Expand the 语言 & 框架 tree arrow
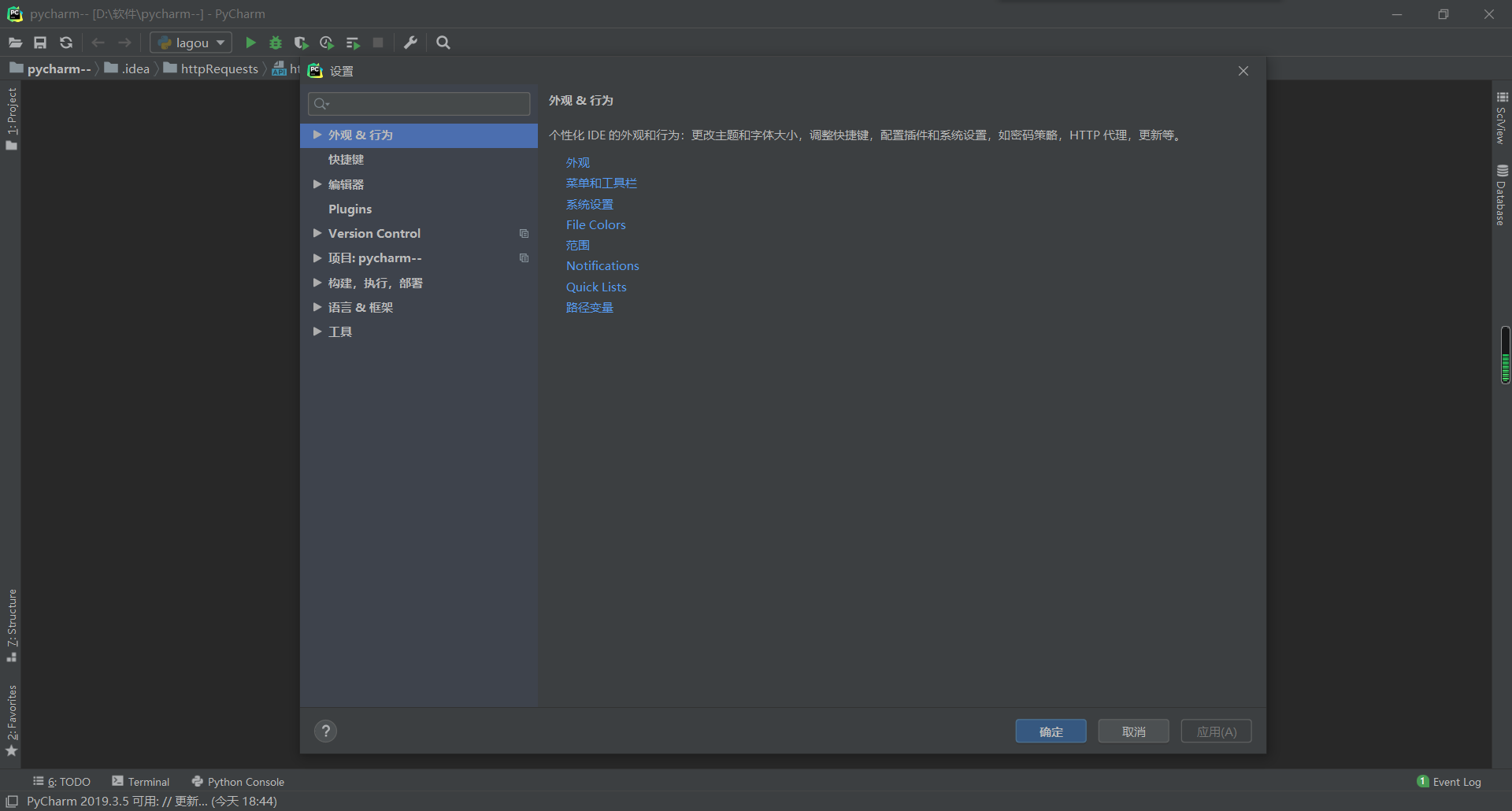 [x=317, y=307]
